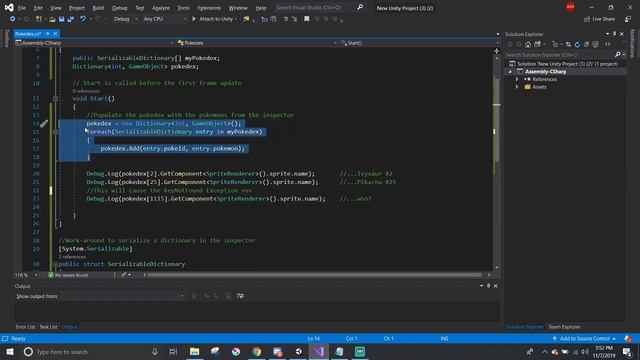The height and width of the screenshot is (360, 640).
Task: Open File Explorer from the taskbar
Action: (x=195, y=351)
